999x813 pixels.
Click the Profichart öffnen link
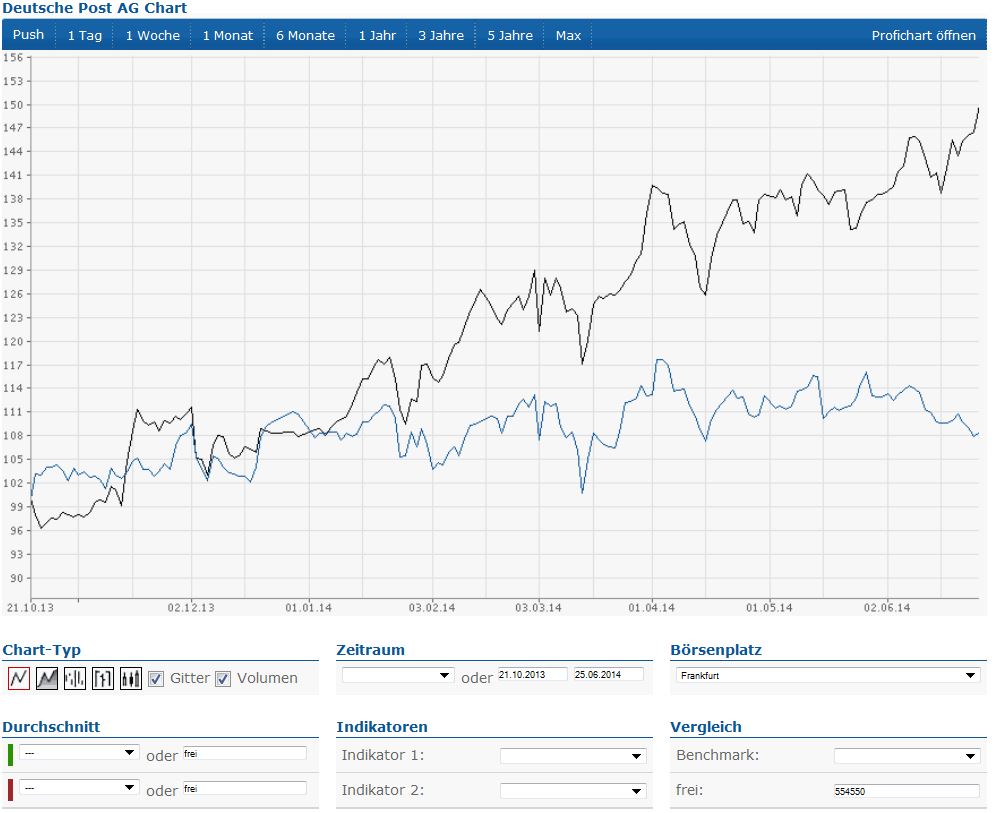(923, 36)
